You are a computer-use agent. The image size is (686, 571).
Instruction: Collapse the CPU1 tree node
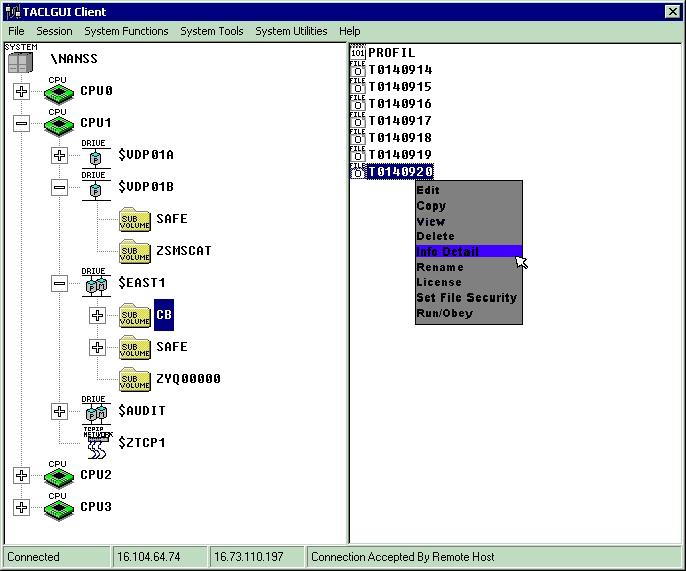[x=21, y=123]
